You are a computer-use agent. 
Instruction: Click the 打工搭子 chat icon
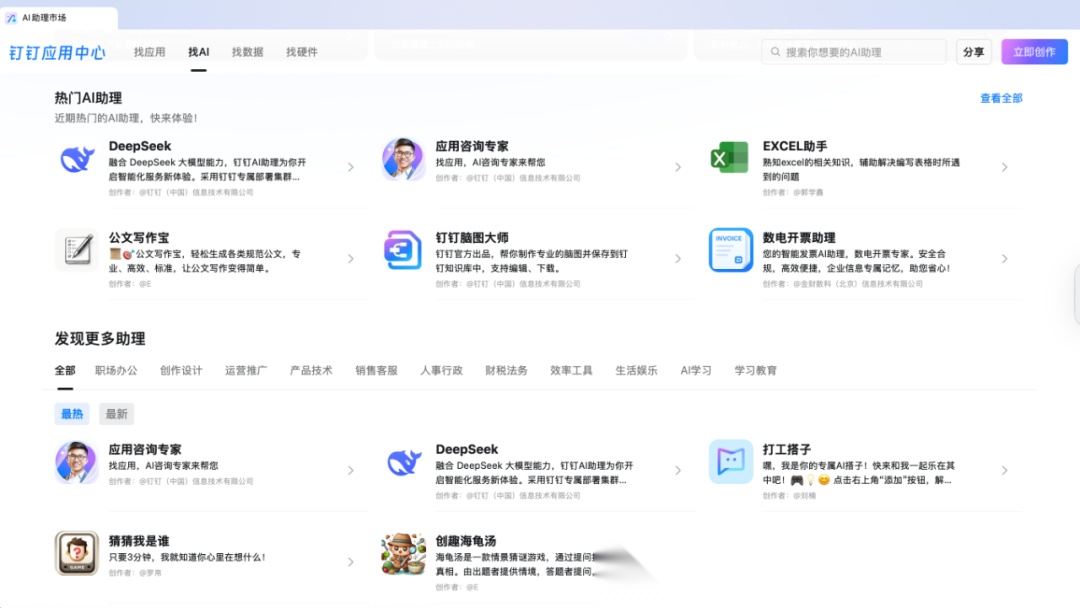click(x=730, y=461)
